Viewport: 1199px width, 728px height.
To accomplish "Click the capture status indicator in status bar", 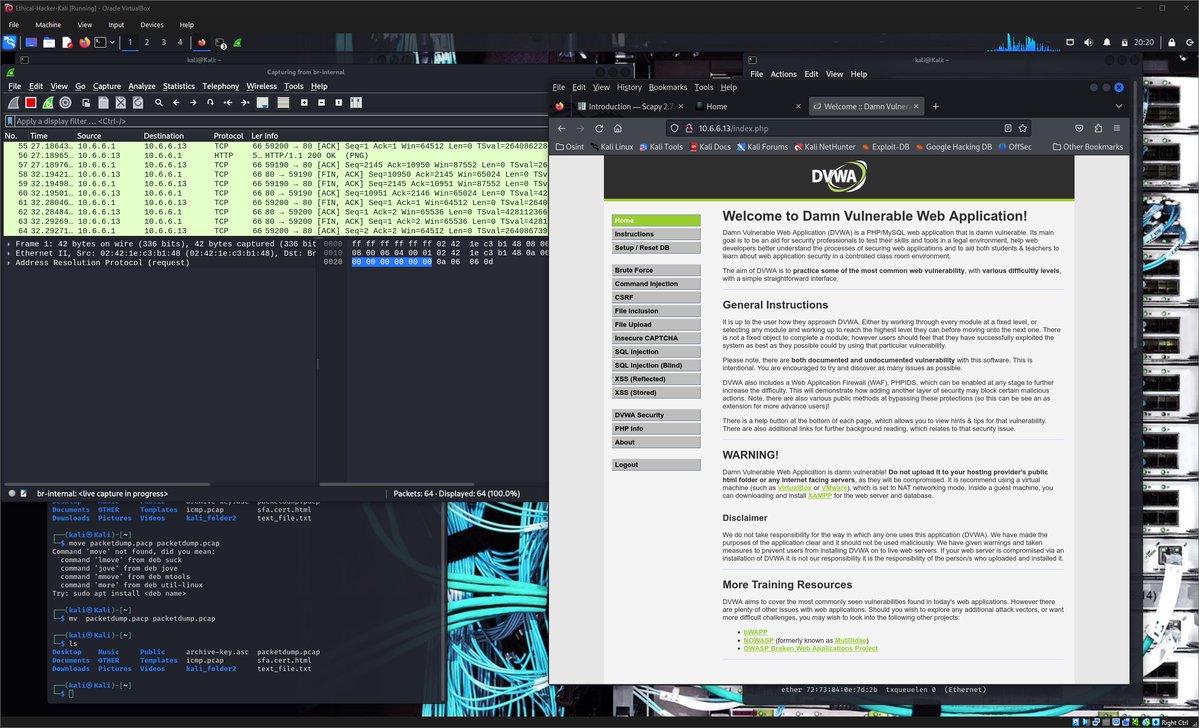I will coord(11,494).
